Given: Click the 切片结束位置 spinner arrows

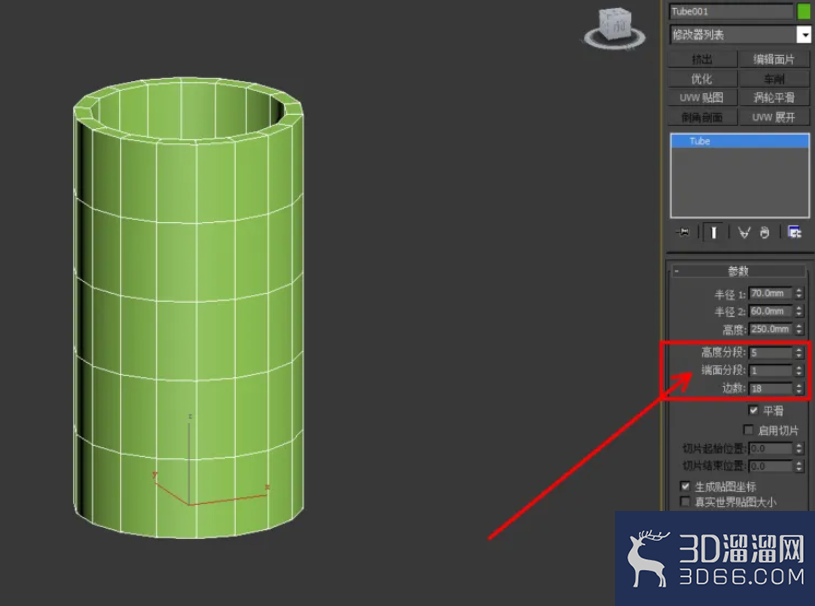Looking at the screenshot, I should tap(799, 466).
